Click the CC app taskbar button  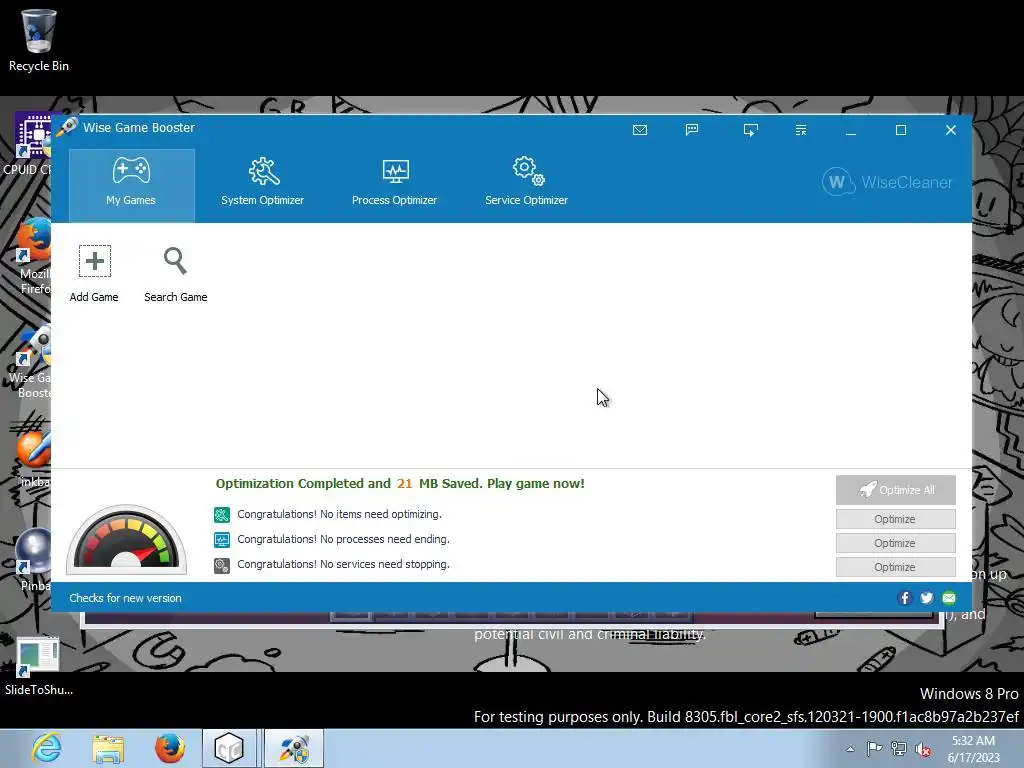pos(229,748)
